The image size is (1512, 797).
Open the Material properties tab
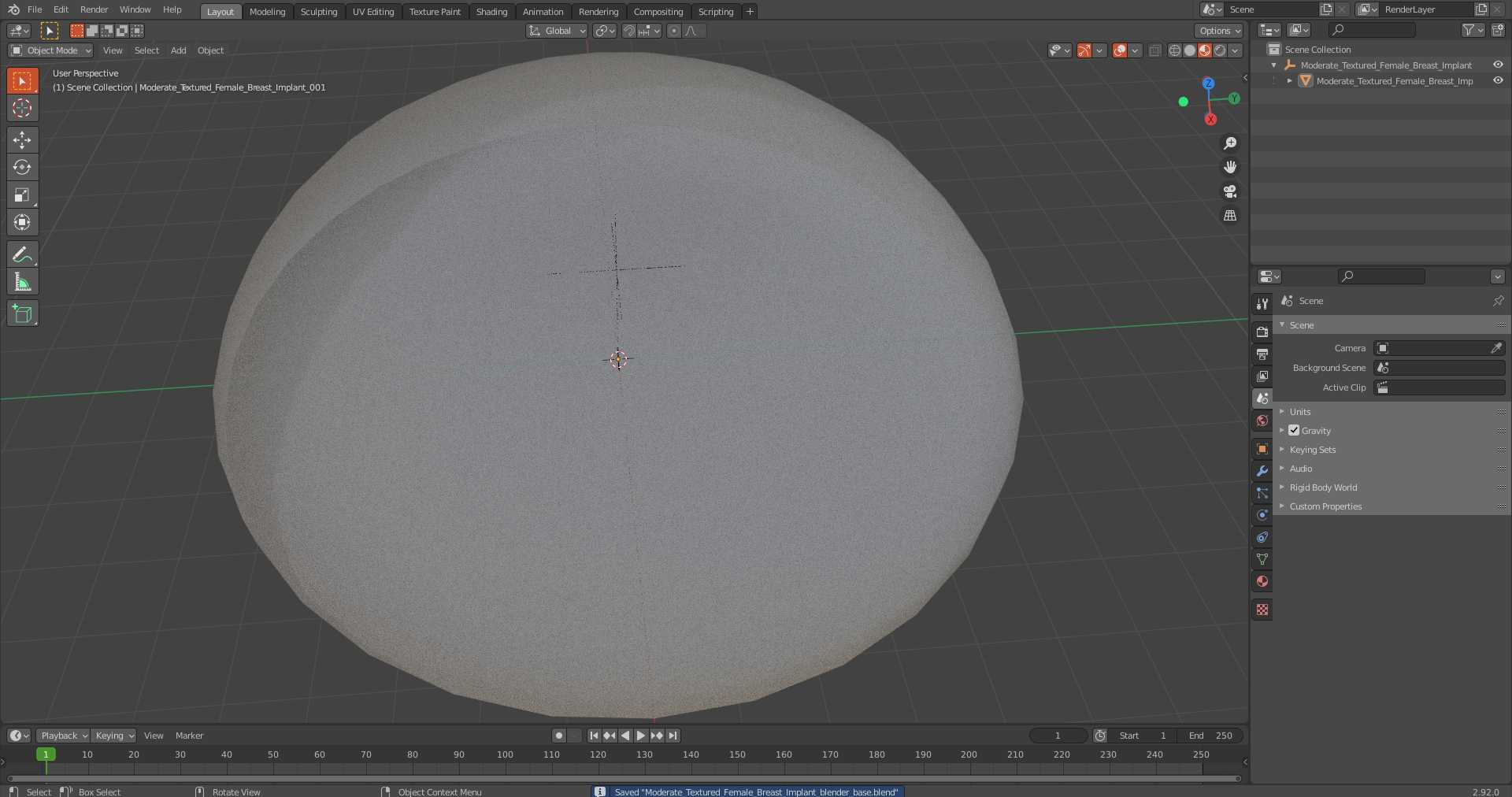[x=1262, y=581]
